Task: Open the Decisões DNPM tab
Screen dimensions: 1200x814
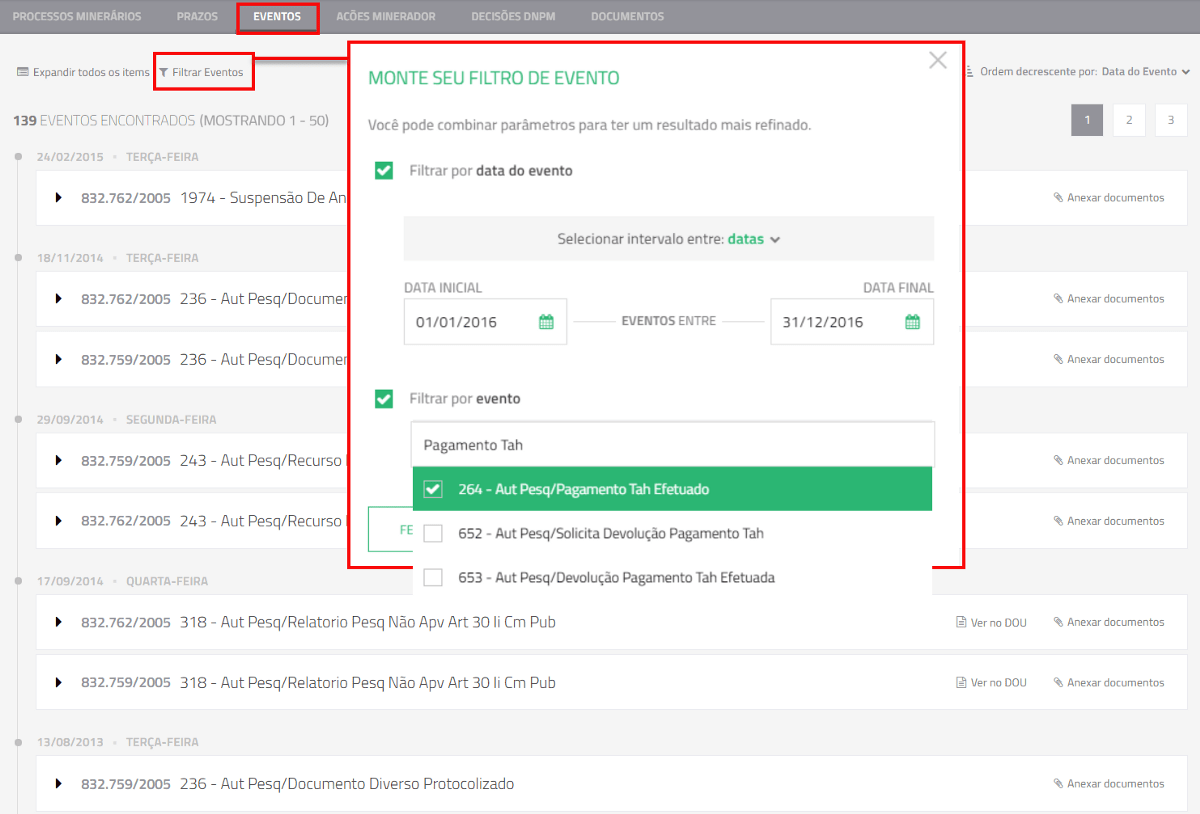Action: pos(513,17)
